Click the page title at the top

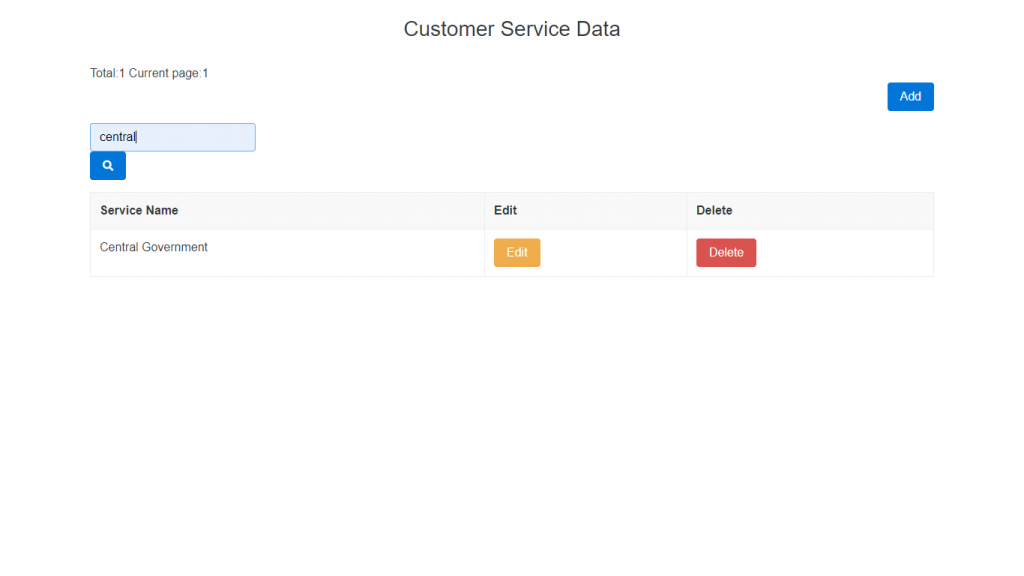(512, 29)
